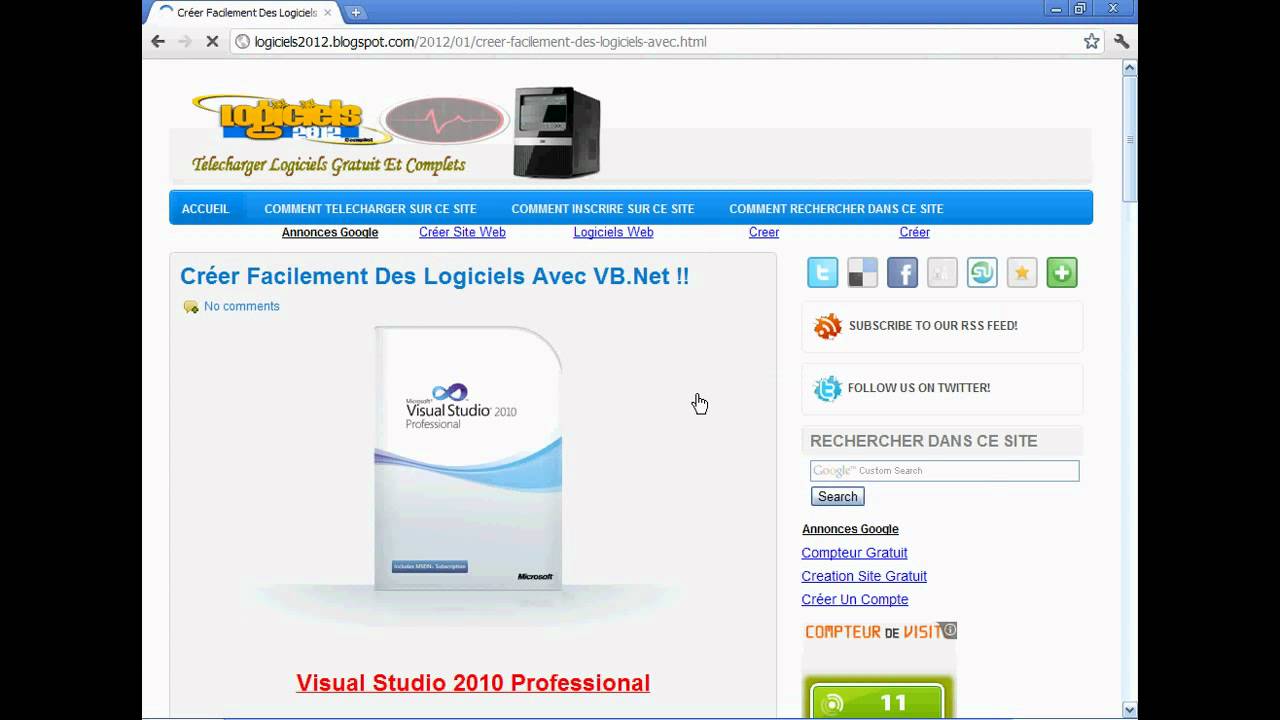
Task: Share the post via the Twitter icon
Action: 823,272
